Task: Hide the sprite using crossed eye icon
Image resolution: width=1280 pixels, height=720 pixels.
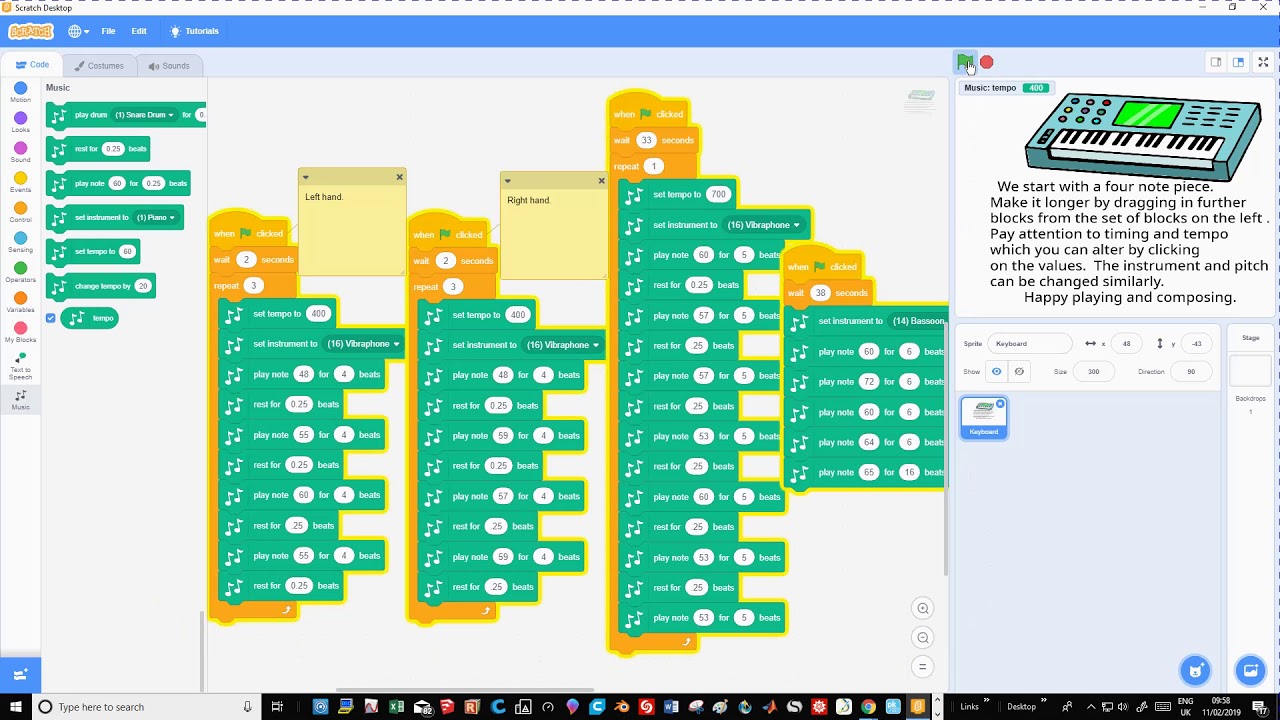Action: (x=1019, y=371)
